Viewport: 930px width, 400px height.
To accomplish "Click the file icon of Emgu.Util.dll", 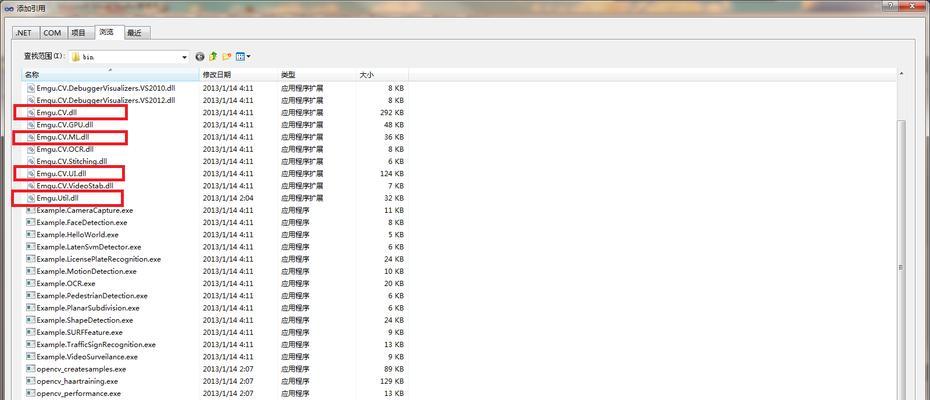I will tap(31, 198).
